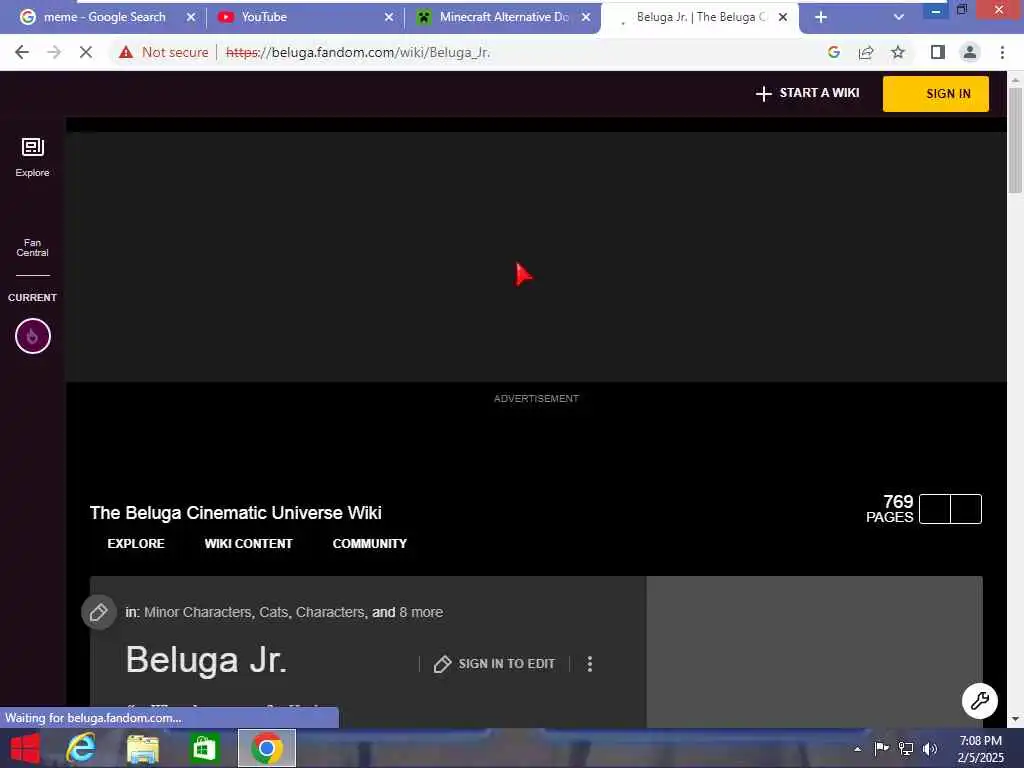Screen dimensions: 1024x768
Task: Open Fan Central in sidebar
Action: (x=33, y=248)
